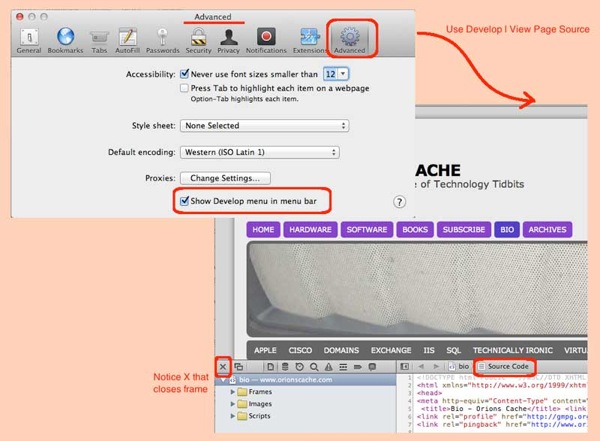This screenshot has width=600, height=441.
Task: Open the HOME page tab
Action: point(263,229)
